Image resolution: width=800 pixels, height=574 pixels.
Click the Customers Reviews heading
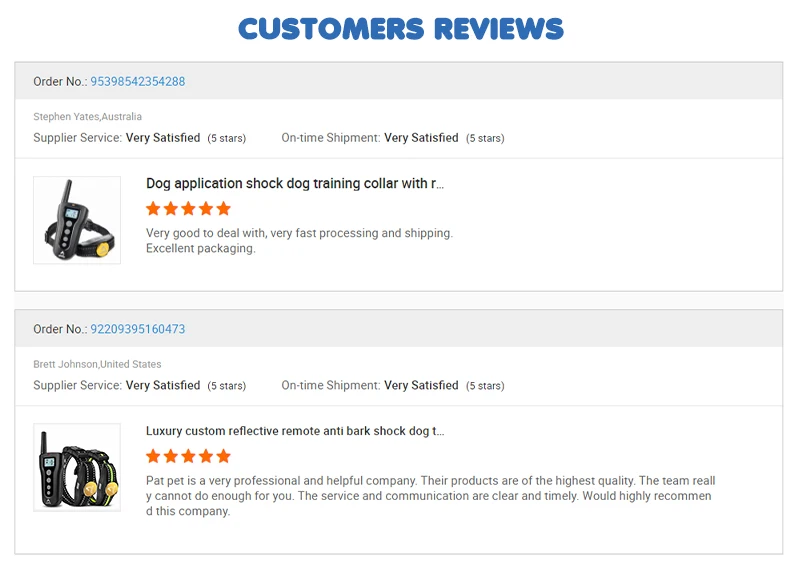[x=400, y=28]
